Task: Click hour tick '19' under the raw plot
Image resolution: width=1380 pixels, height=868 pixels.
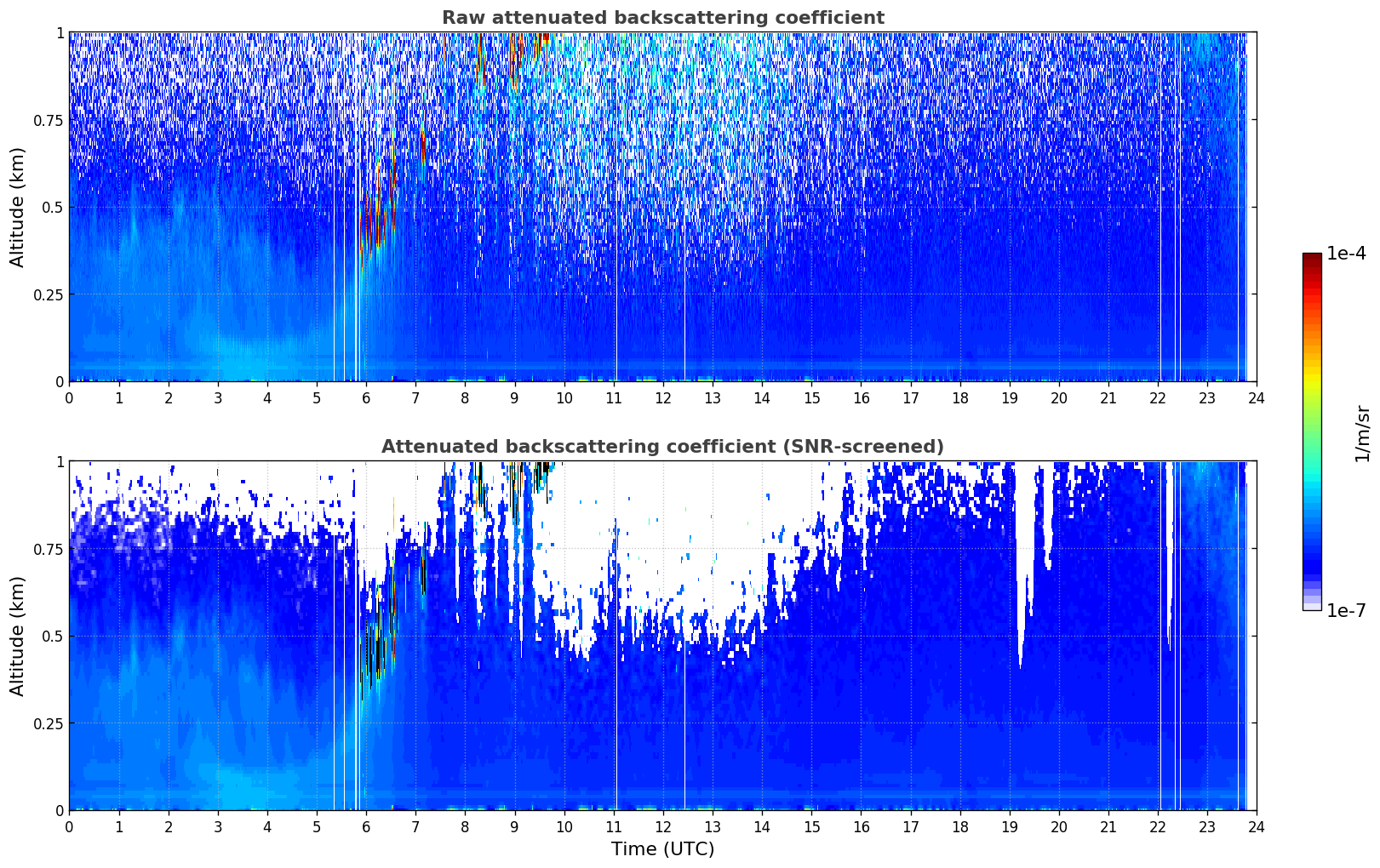Action: pyautogui.click(x=1009, y=398)
